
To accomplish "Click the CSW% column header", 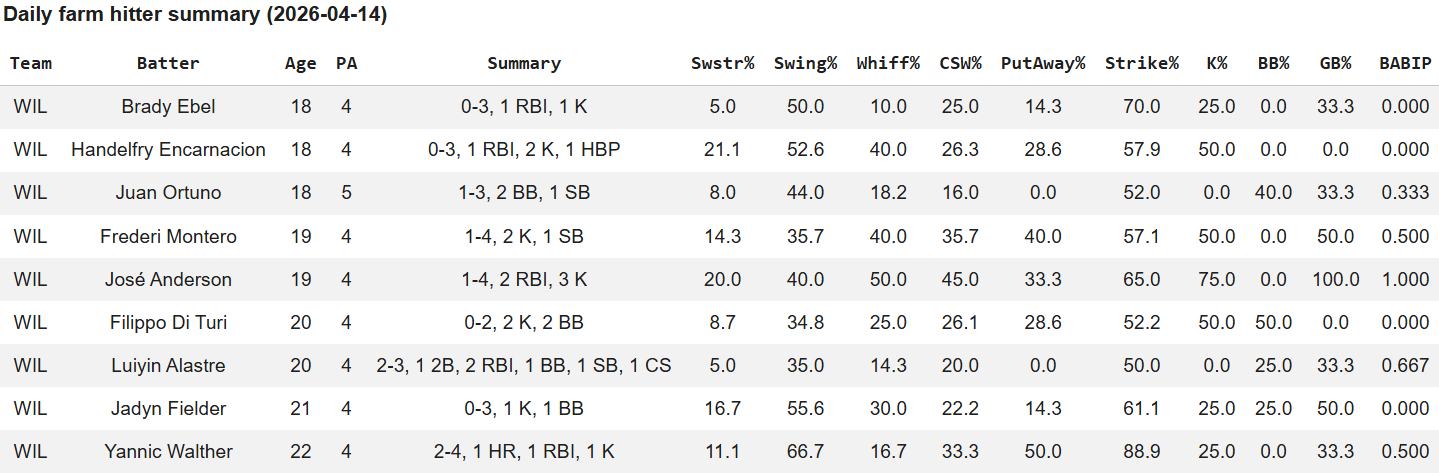I will (959, 63).
